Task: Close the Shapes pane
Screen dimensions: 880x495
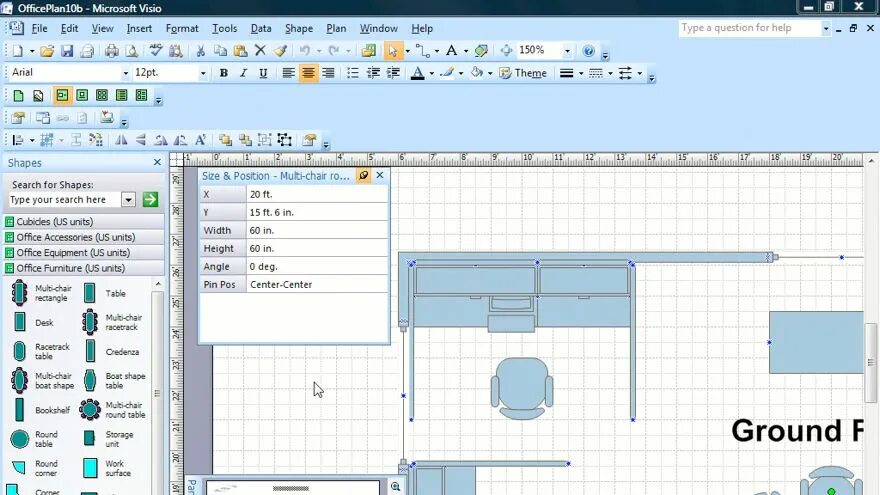Action: click(x=157, y=162)
